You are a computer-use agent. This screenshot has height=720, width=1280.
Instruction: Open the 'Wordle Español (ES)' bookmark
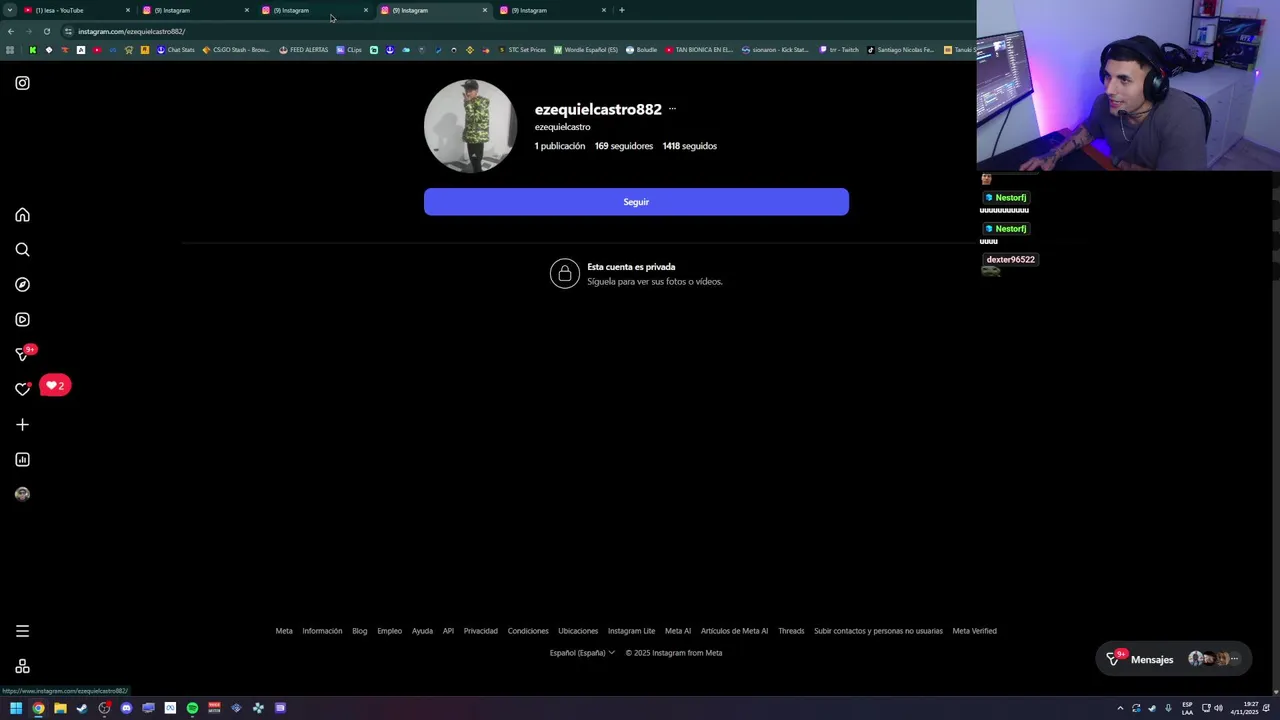(586, 50)
